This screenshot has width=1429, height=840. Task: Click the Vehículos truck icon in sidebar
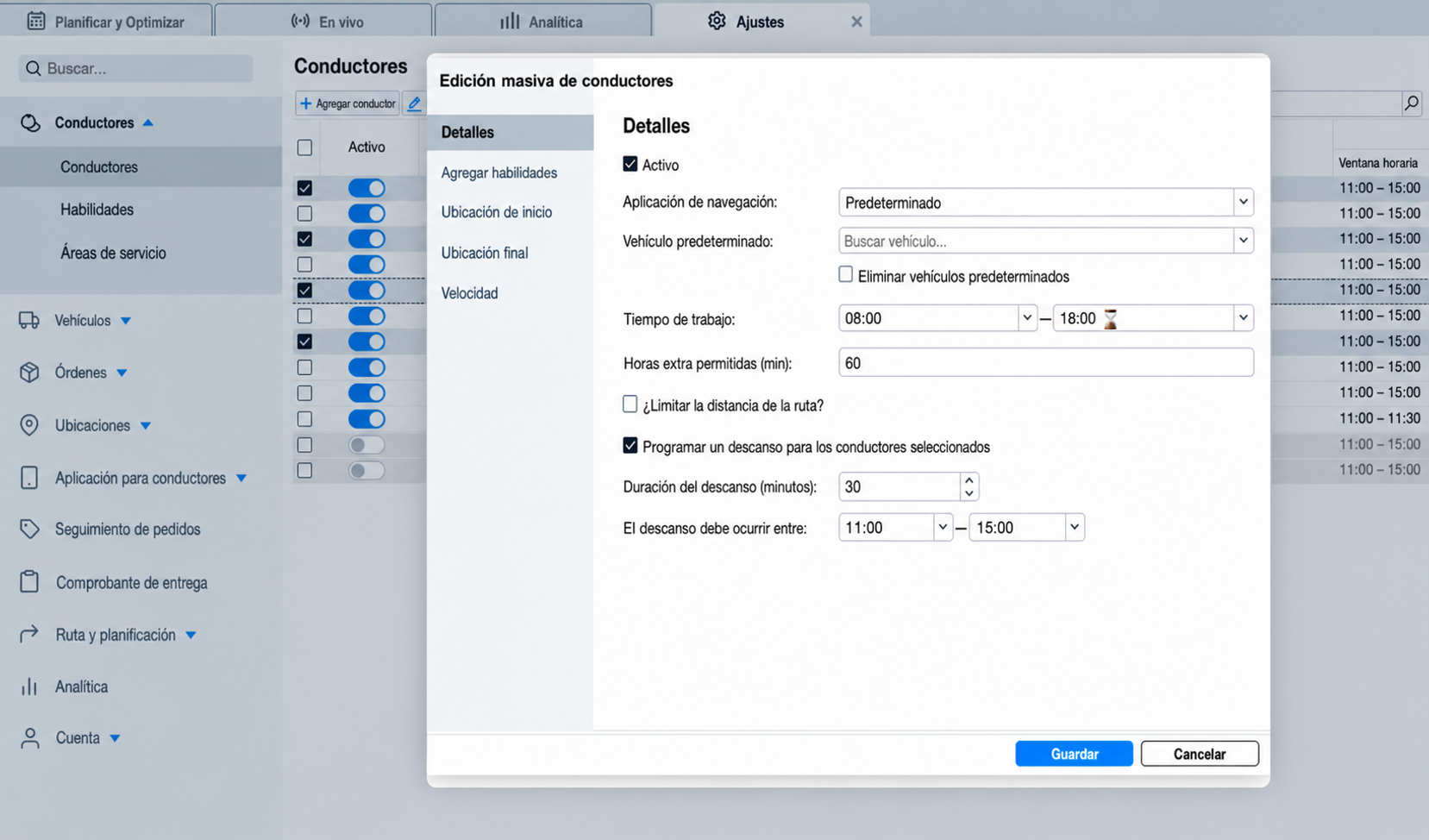(x=29, y=321)
